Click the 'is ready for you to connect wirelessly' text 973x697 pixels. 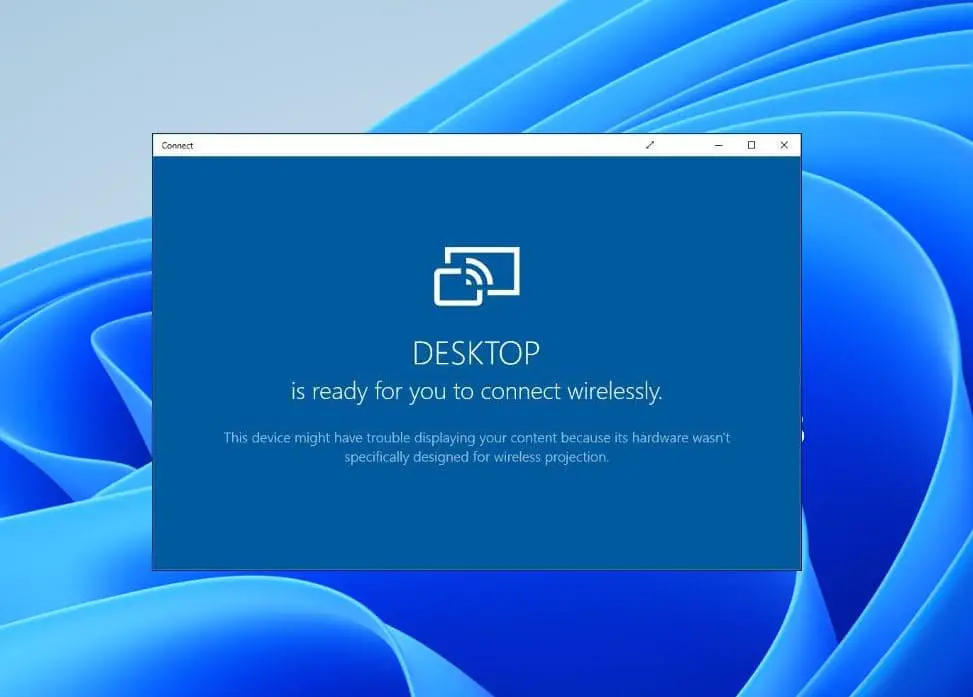click(477, 392)
